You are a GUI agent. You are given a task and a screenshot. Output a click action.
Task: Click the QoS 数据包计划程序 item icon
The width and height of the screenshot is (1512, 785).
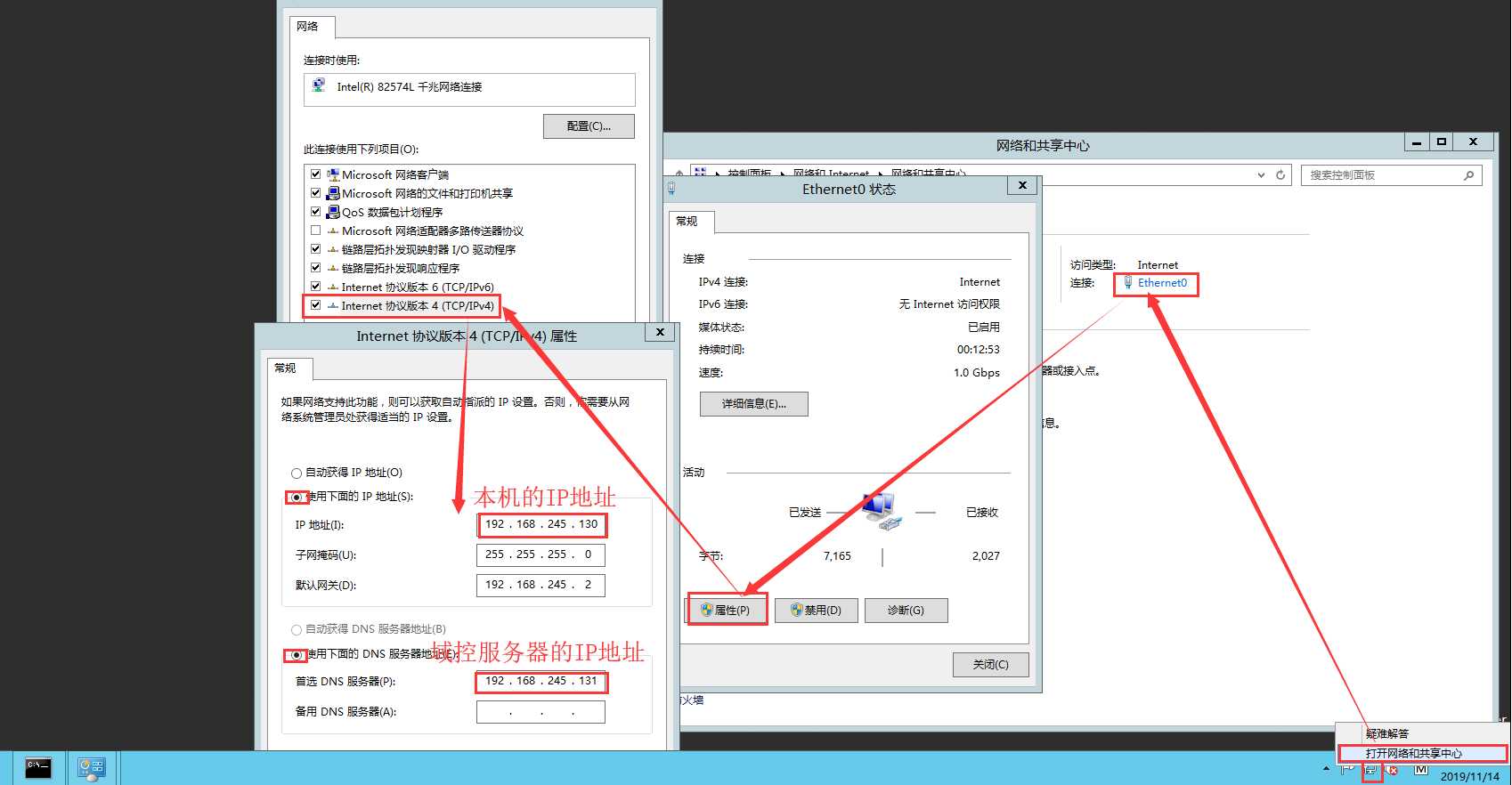(x=333, y=212)
